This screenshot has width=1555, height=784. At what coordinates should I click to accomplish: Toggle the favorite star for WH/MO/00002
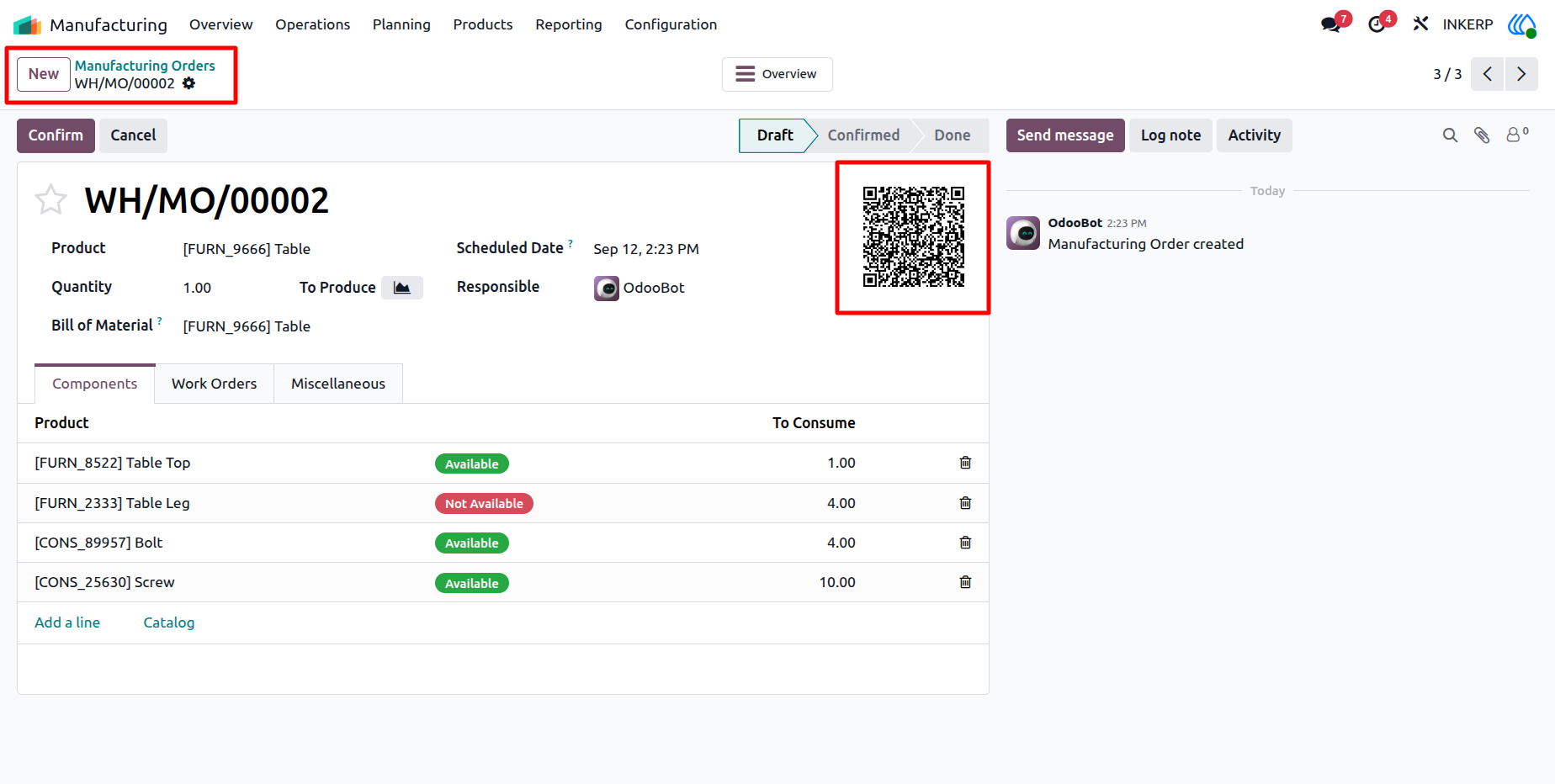point(50,200)
